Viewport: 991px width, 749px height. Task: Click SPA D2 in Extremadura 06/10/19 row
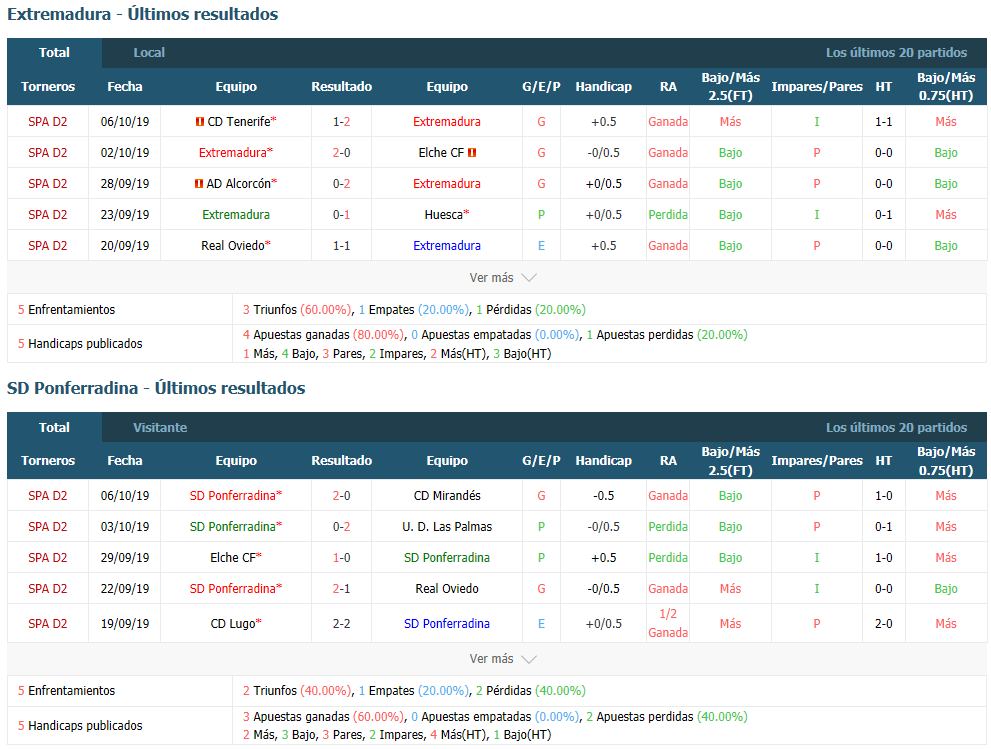coord(47,122)
